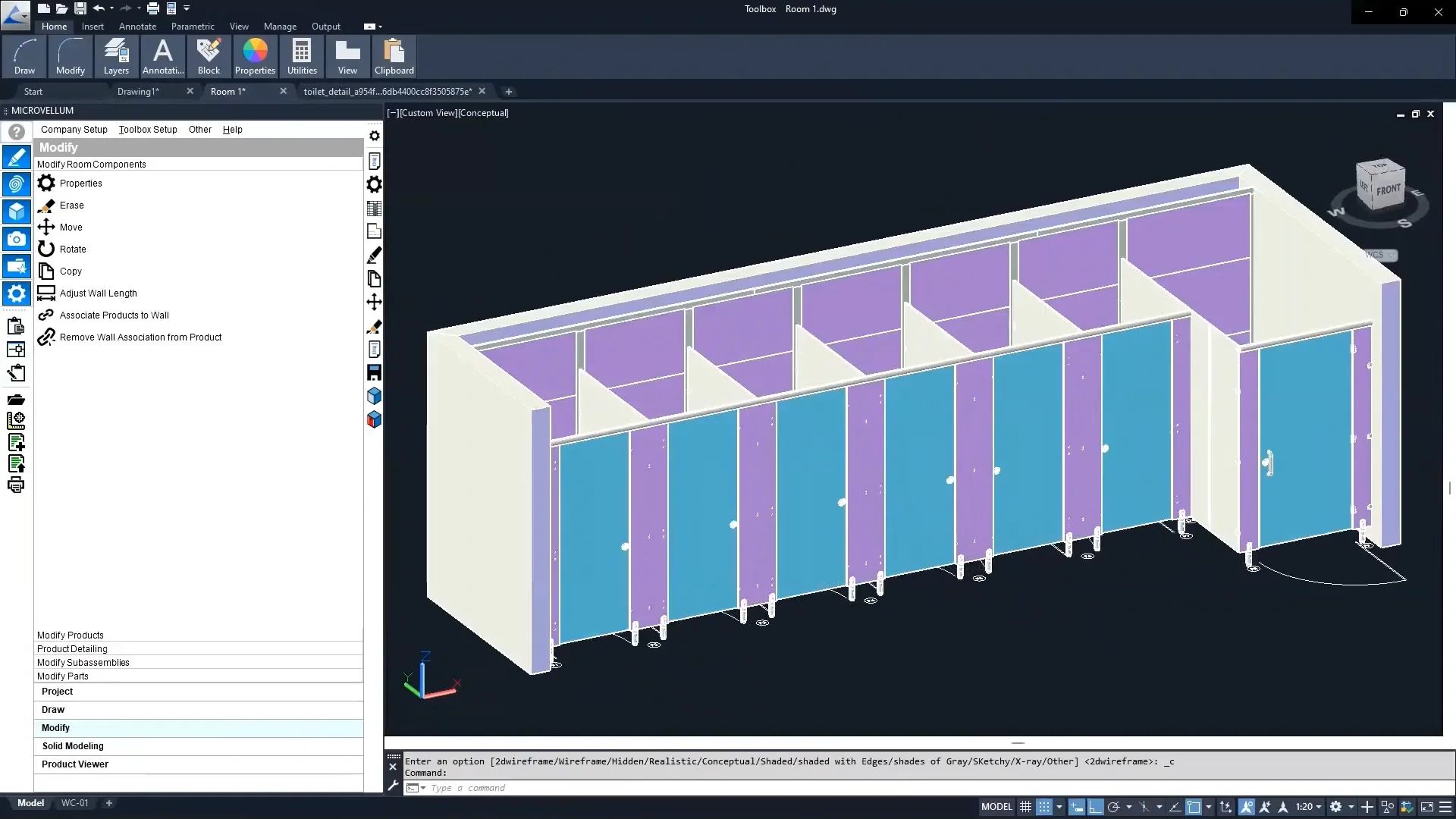
Task: Click the Copy icon on the vertical tool strip
Action: coord(374,279)
